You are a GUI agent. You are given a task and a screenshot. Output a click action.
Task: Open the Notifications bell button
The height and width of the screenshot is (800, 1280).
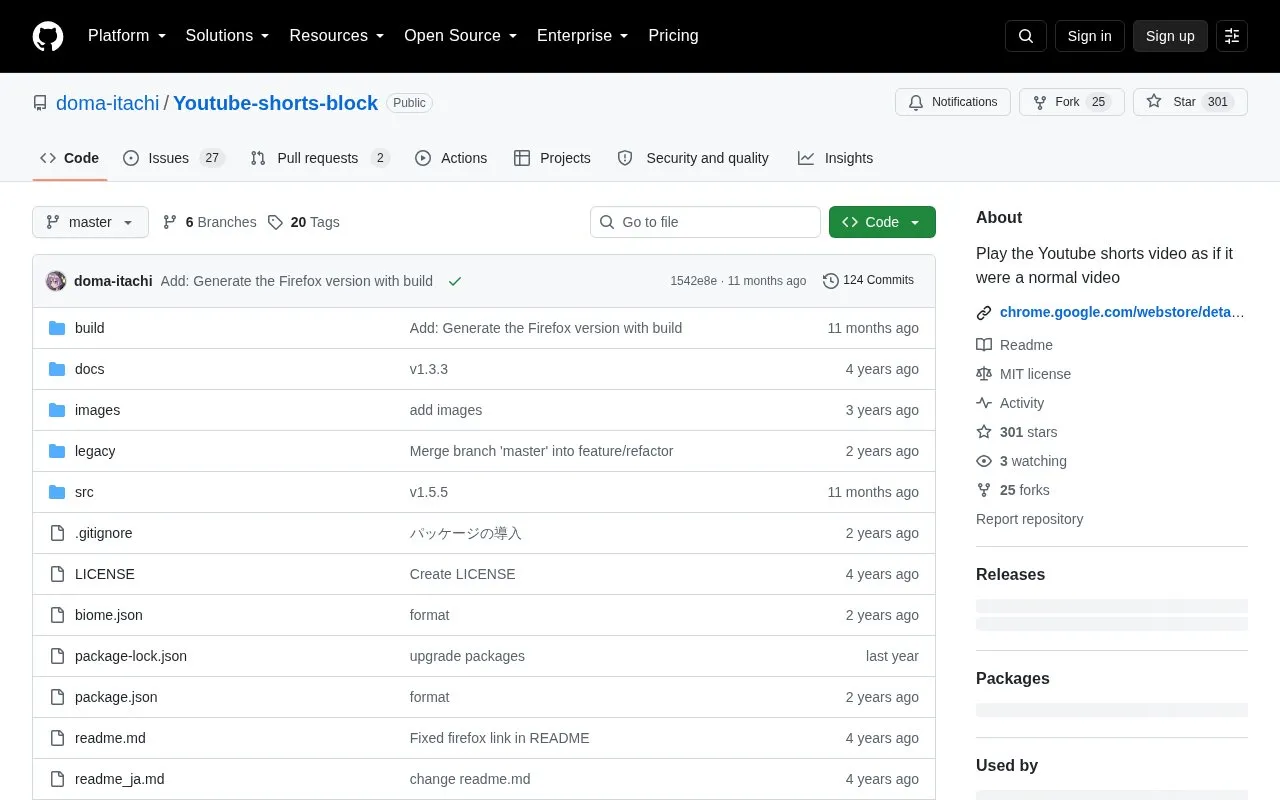point(953,102)
